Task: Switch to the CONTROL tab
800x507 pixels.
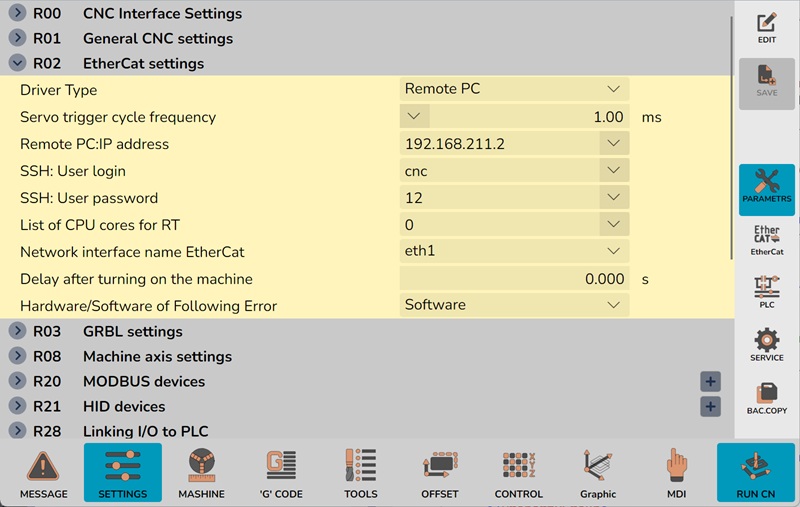Action: click(518, 472)
